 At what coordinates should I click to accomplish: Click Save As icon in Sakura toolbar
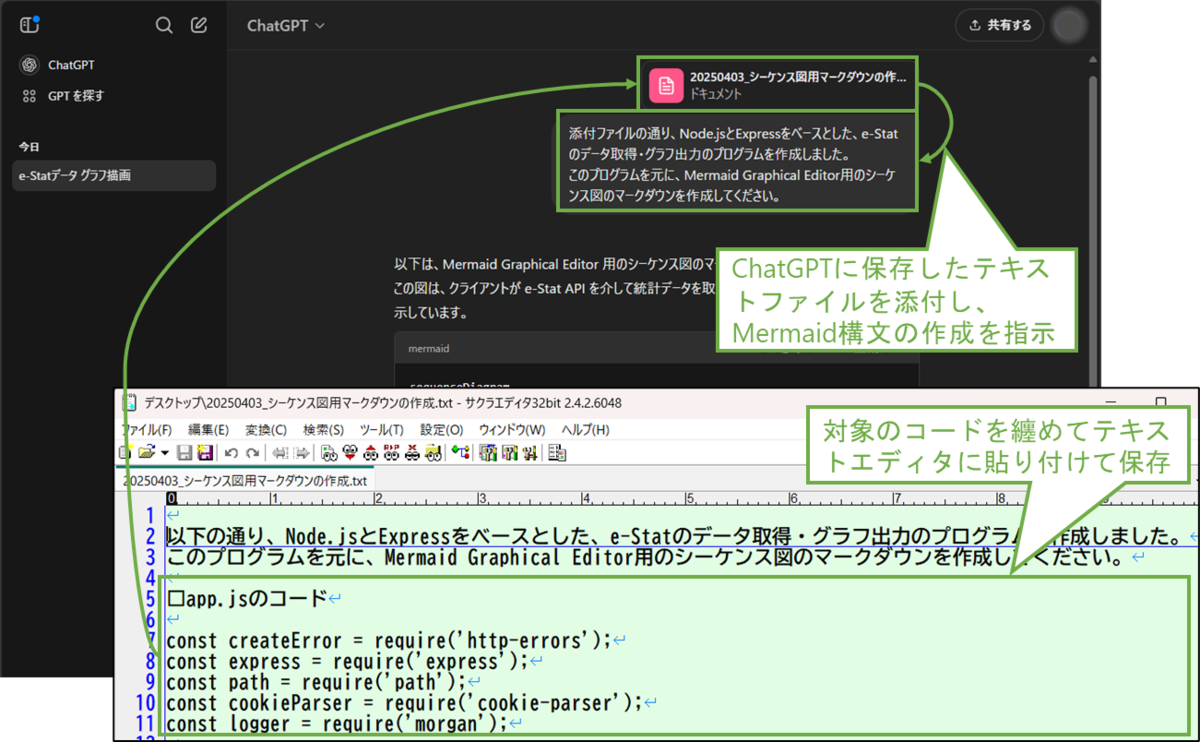coord(205,453)
